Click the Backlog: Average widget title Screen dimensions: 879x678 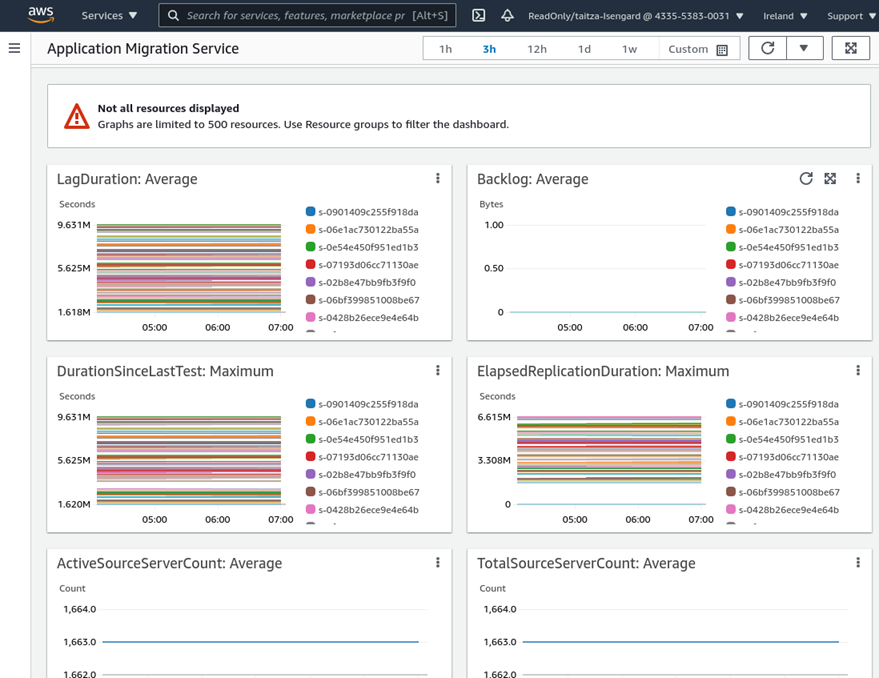[533, 179]
